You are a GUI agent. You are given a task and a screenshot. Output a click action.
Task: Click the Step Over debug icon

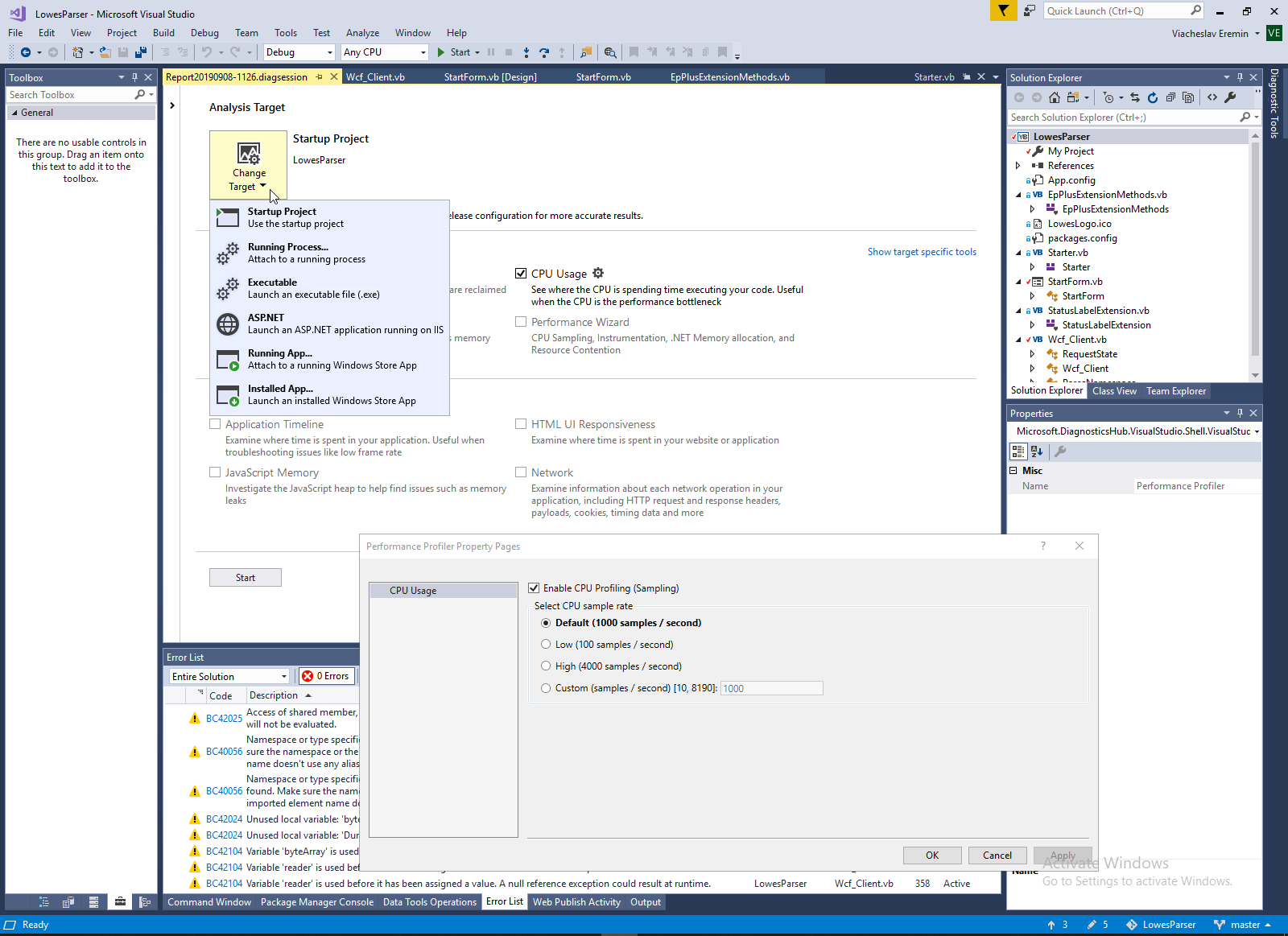544,52
